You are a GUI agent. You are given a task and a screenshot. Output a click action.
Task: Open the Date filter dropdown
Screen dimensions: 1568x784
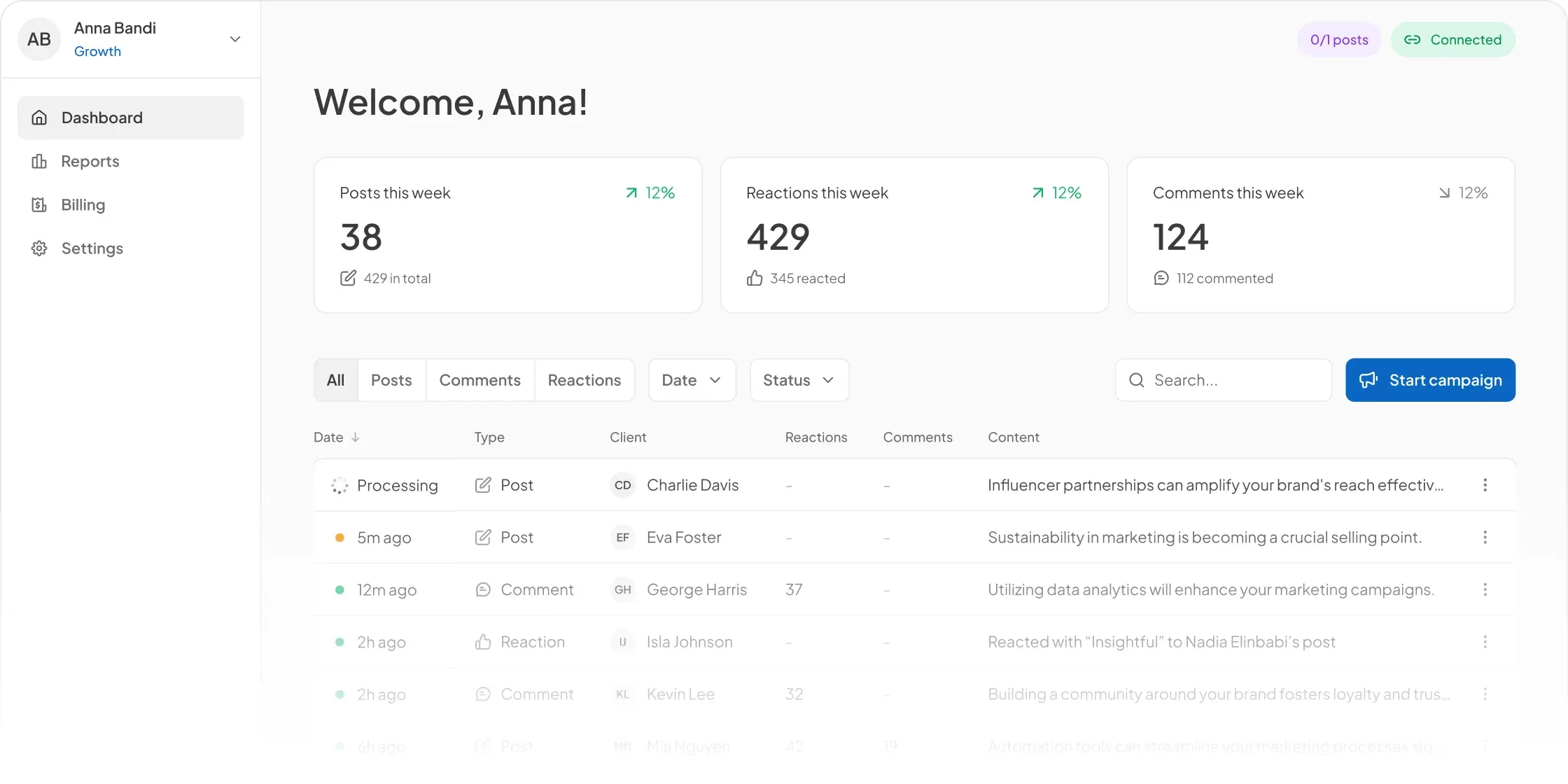691,380
